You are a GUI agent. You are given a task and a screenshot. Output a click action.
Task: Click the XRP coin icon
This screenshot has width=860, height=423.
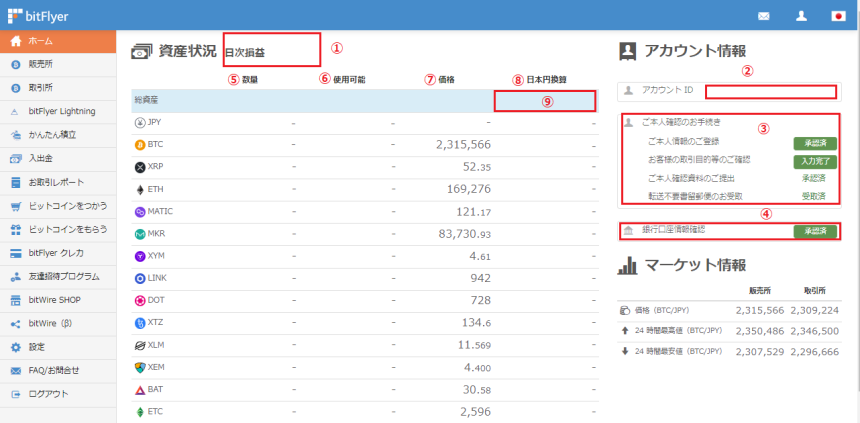click(x=140, y=167)
